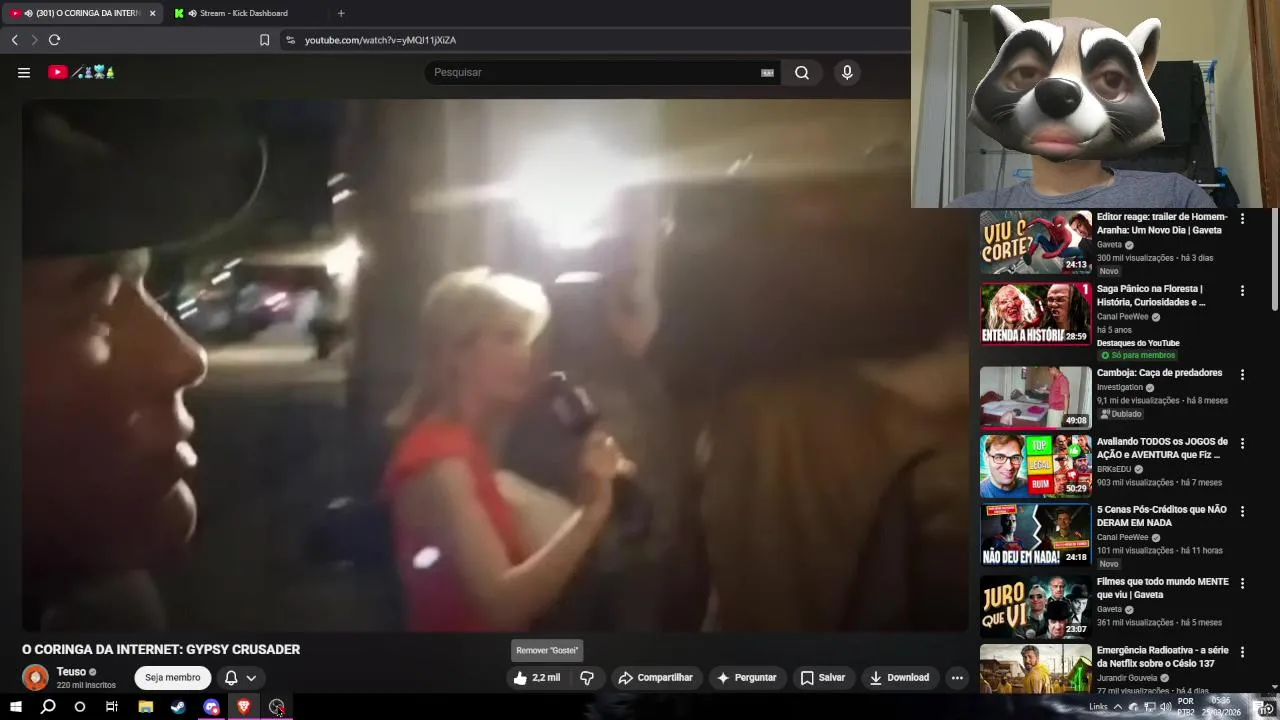The image size is (1280, 720).
Task: Open the Windows notification center
Action: (x=1264, y=708)
